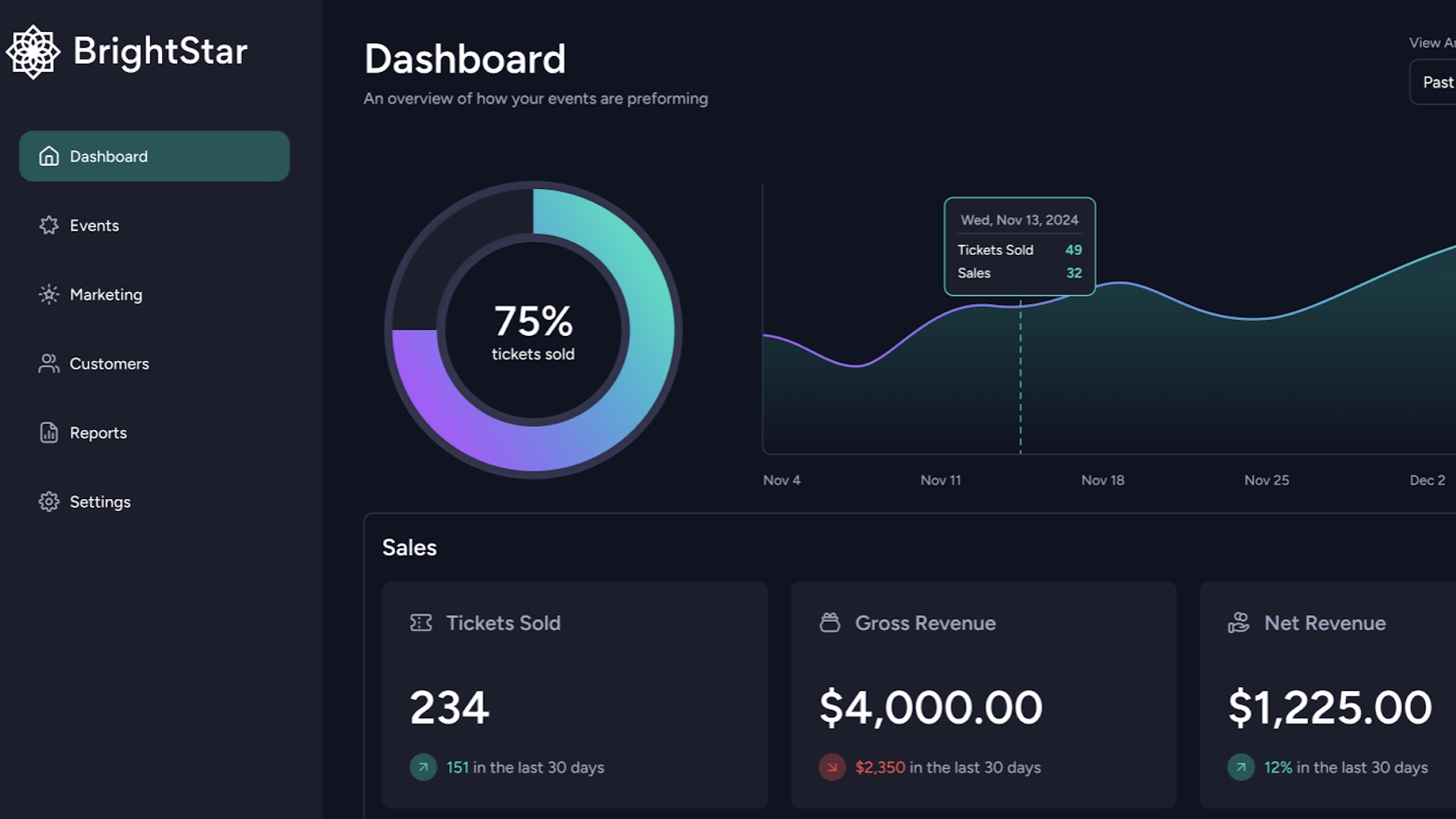
Task: Click the BrightStar flower logo icon
Action: pyautogui.click(x=33, y=52)
